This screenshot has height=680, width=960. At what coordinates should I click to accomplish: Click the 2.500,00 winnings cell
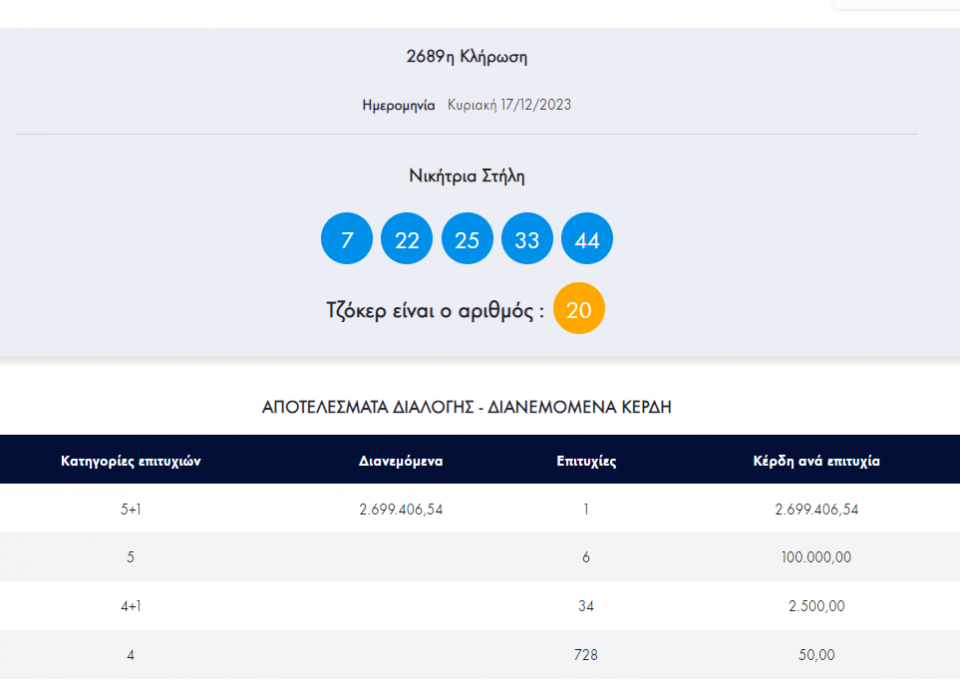click(x=816, y=606)
